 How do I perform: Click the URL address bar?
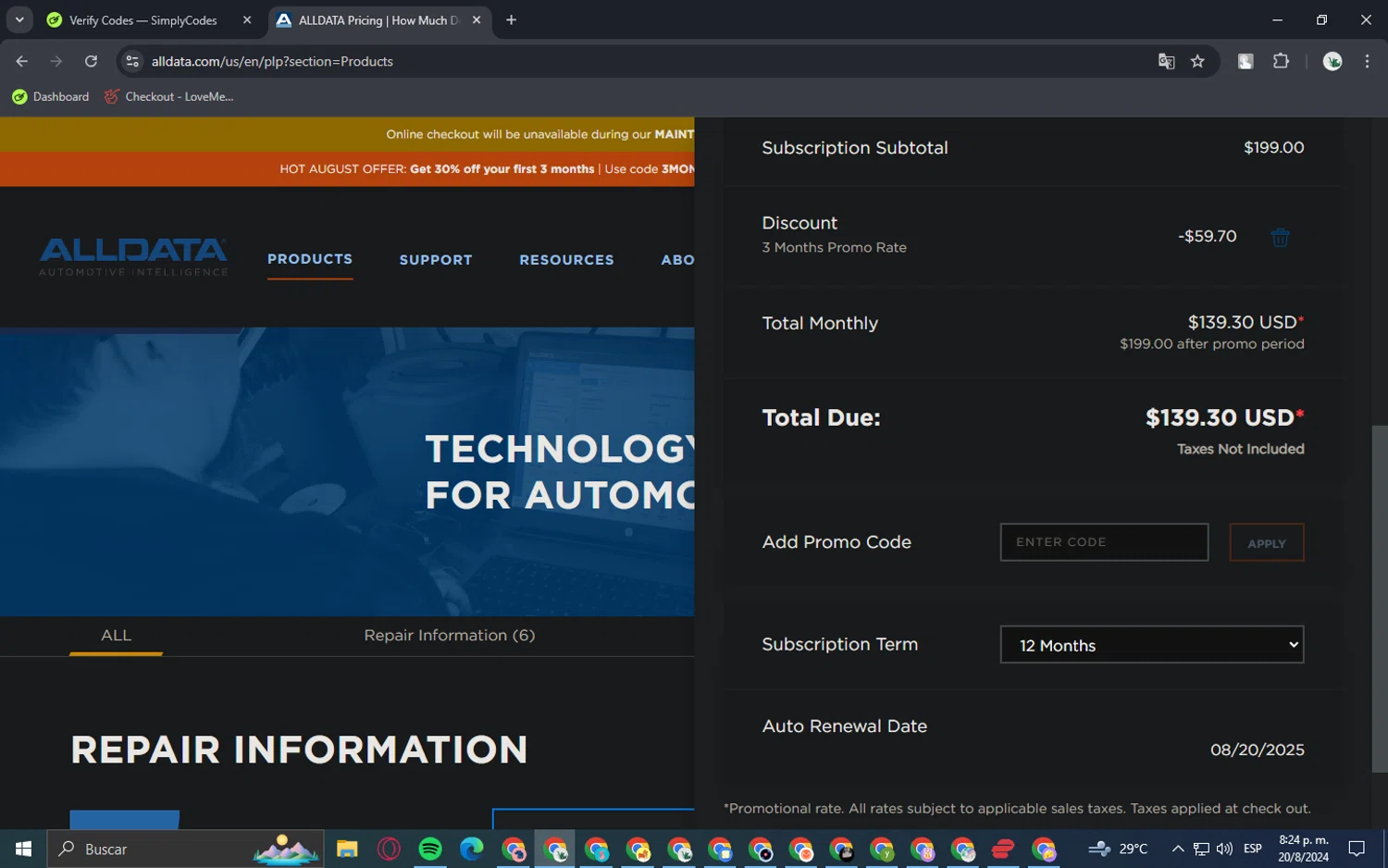[648, 61]
